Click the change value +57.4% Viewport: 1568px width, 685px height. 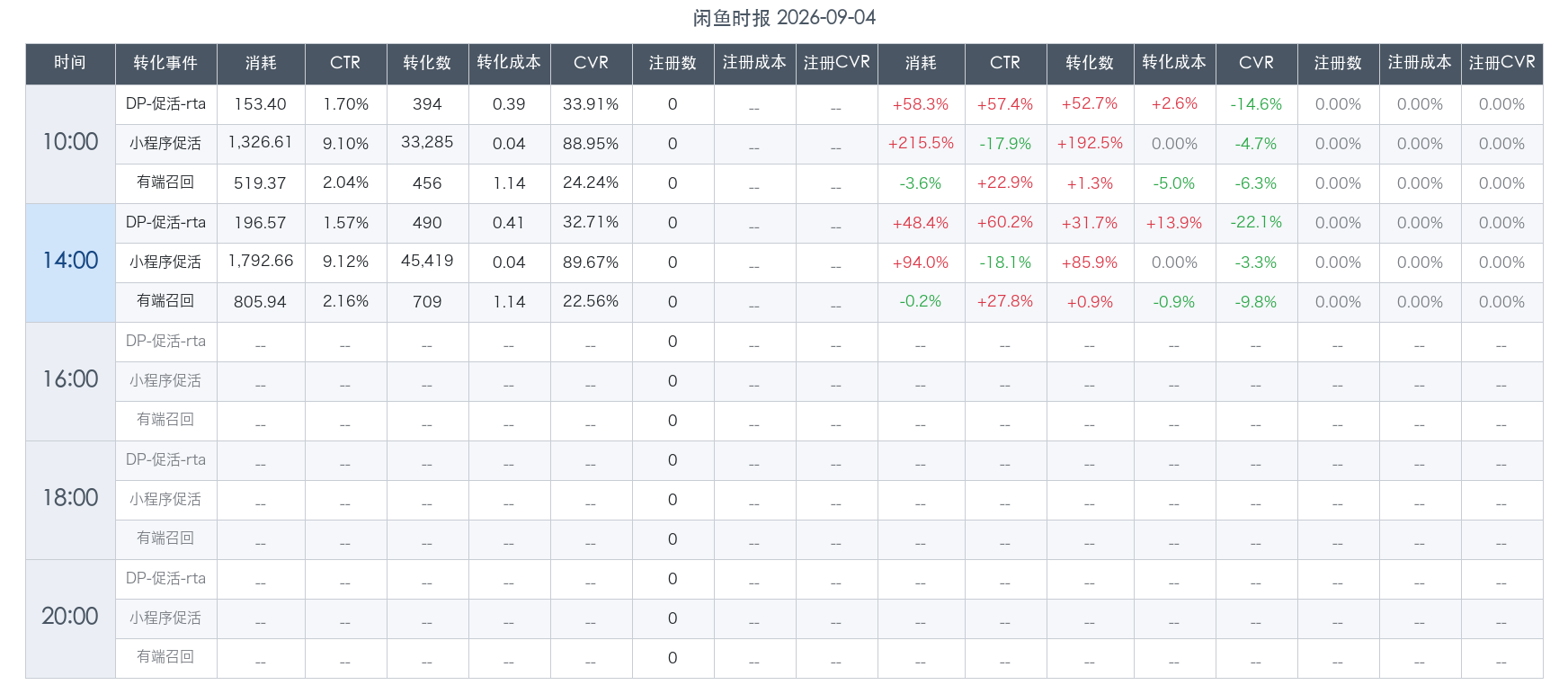point(1005,104)
